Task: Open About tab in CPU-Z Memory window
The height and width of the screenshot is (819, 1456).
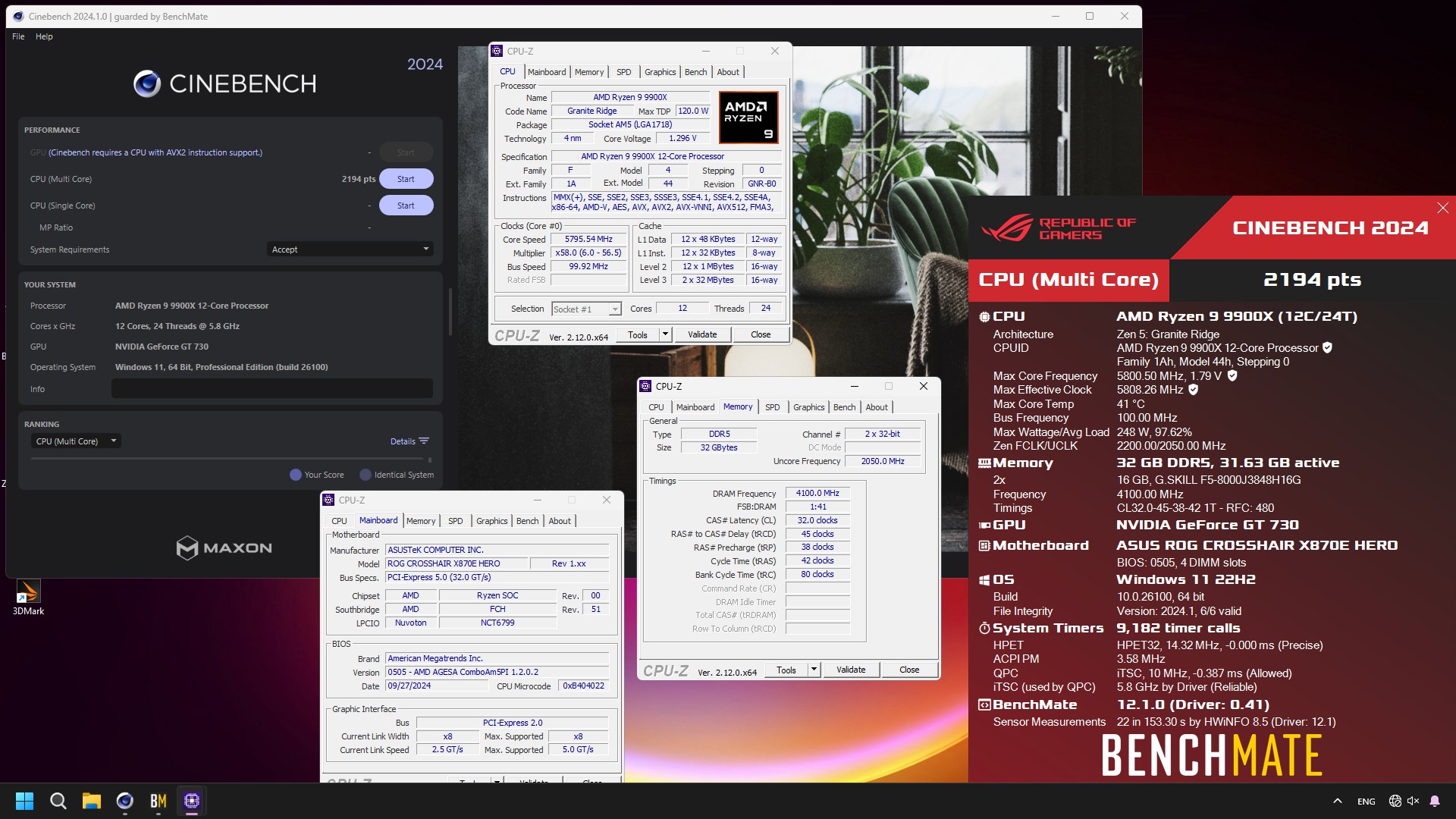Action: pyautogui.click(x=877, y=407)
